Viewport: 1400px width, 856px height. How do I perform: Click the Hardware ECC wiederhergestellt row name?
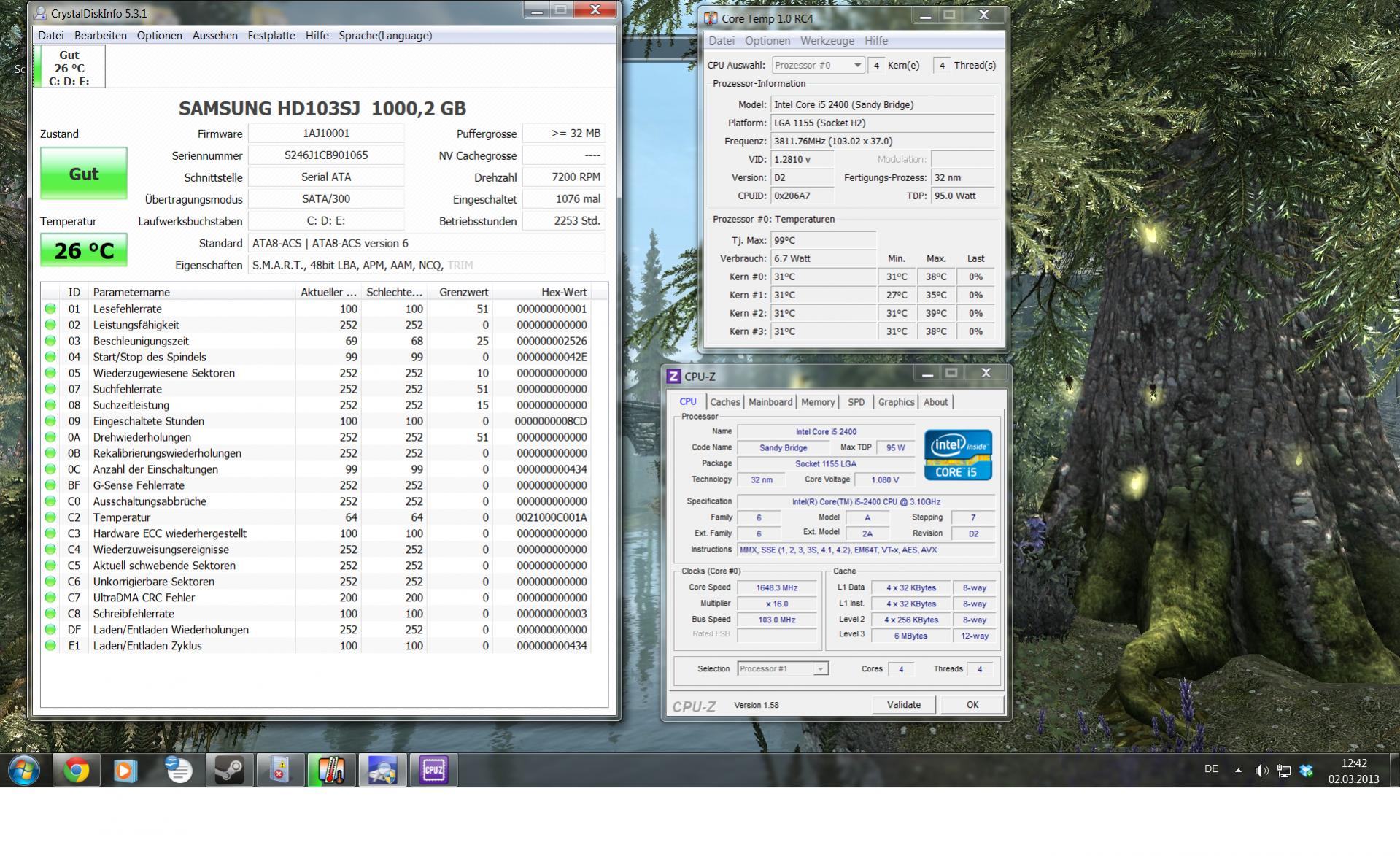click(x=170, y=533)
